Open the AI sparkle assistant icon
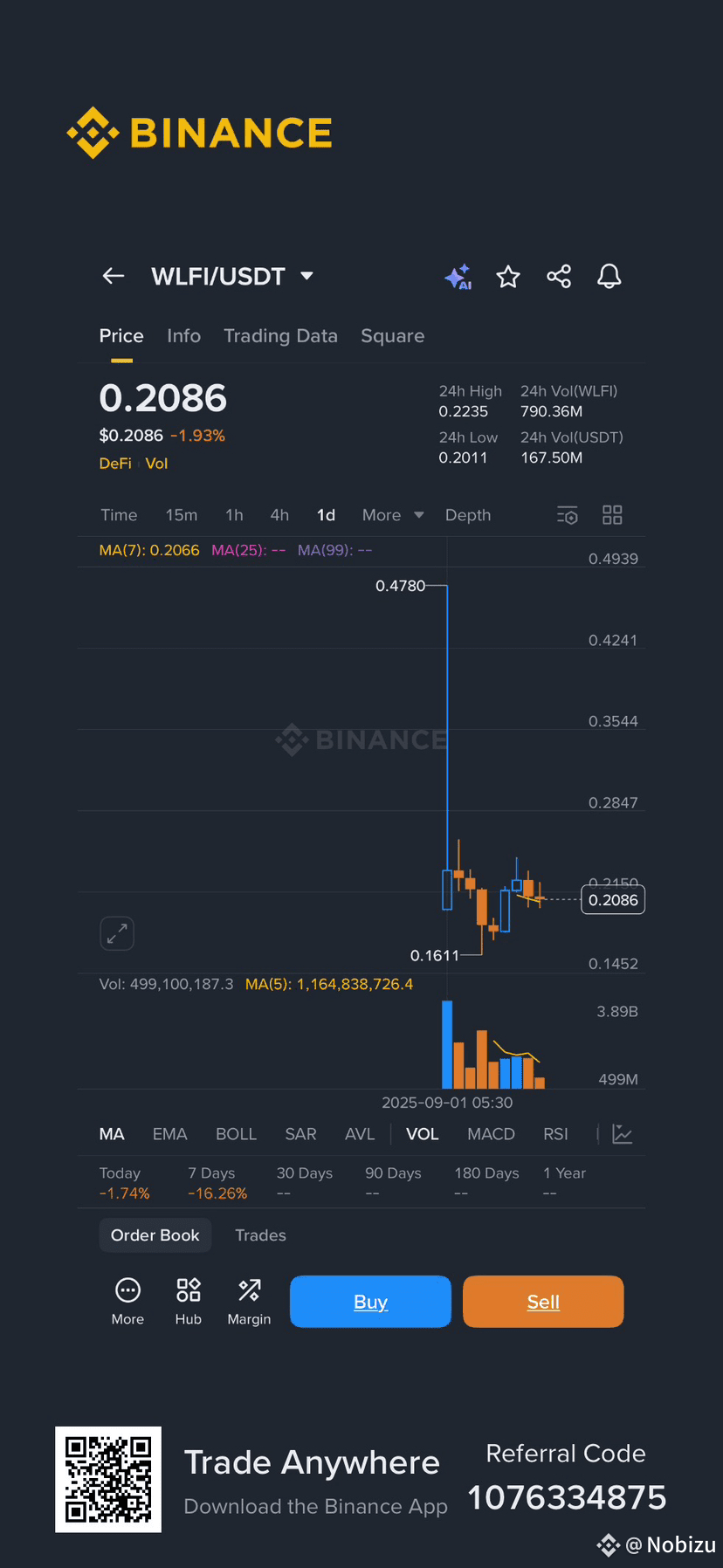 [x=458, y=277]
